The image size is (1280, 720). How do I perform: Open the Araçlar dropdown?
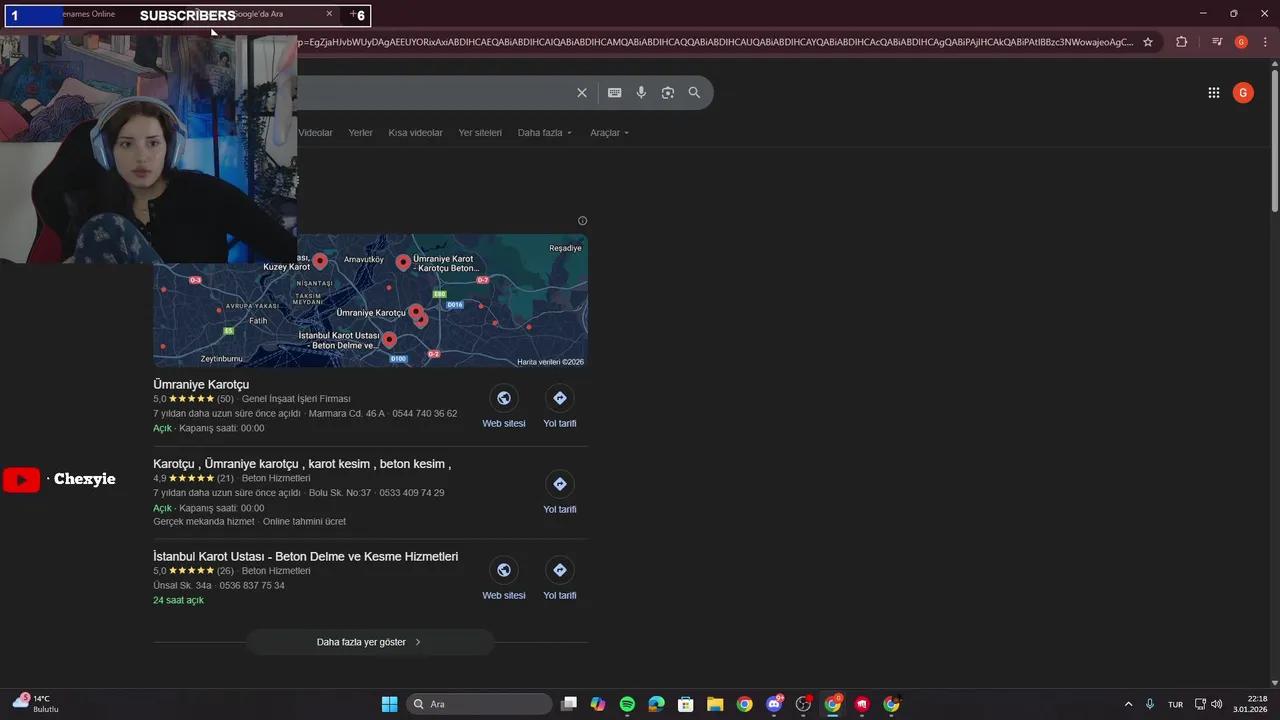coord(608,132)
